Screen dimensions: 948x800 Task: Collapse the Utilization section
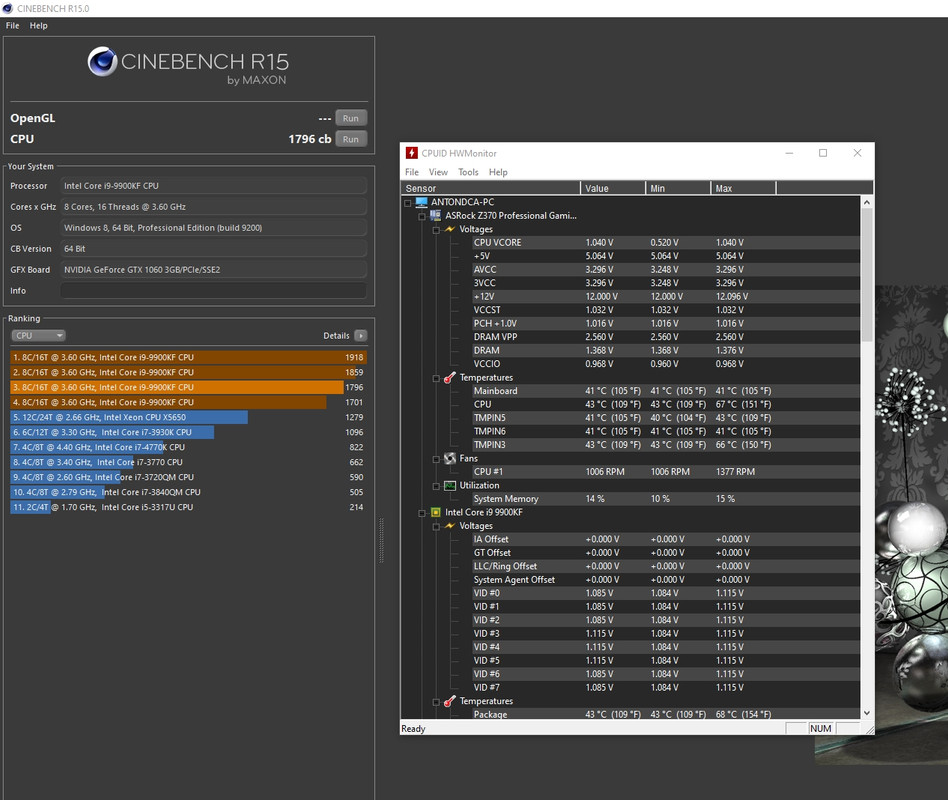click(436, 486)
